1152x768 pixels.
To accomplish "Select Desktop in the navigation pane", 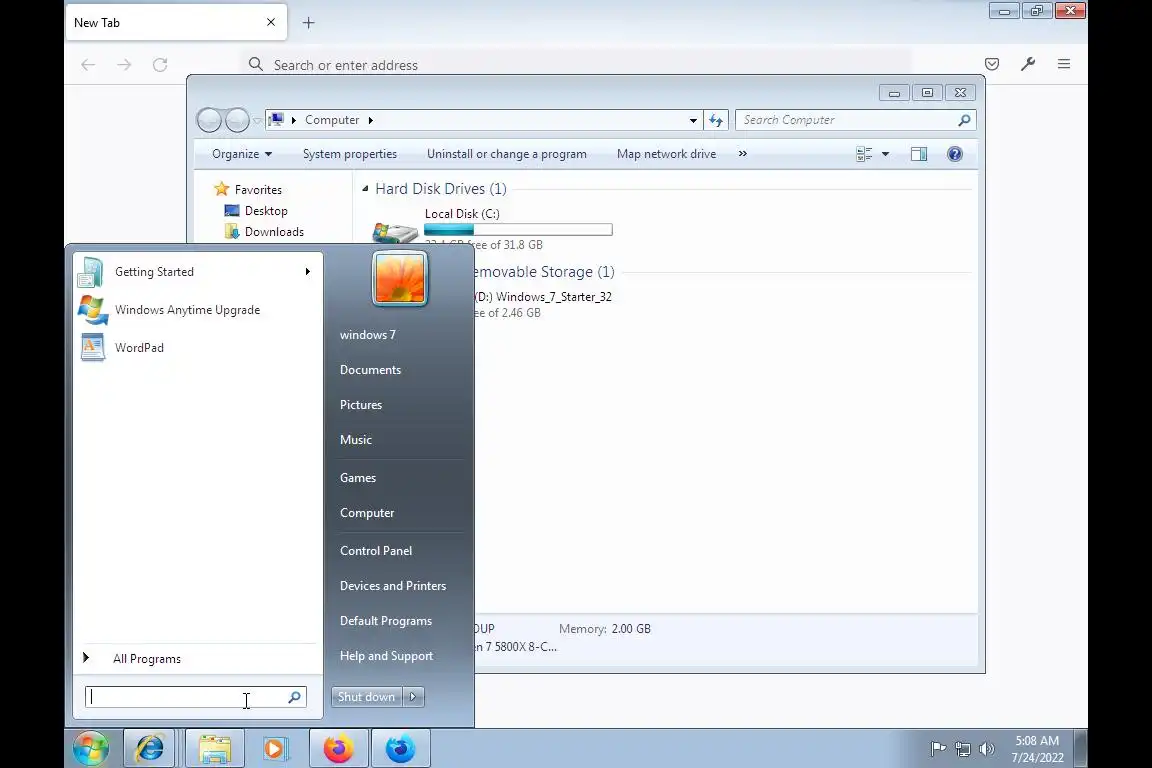I will pos(266,211).
